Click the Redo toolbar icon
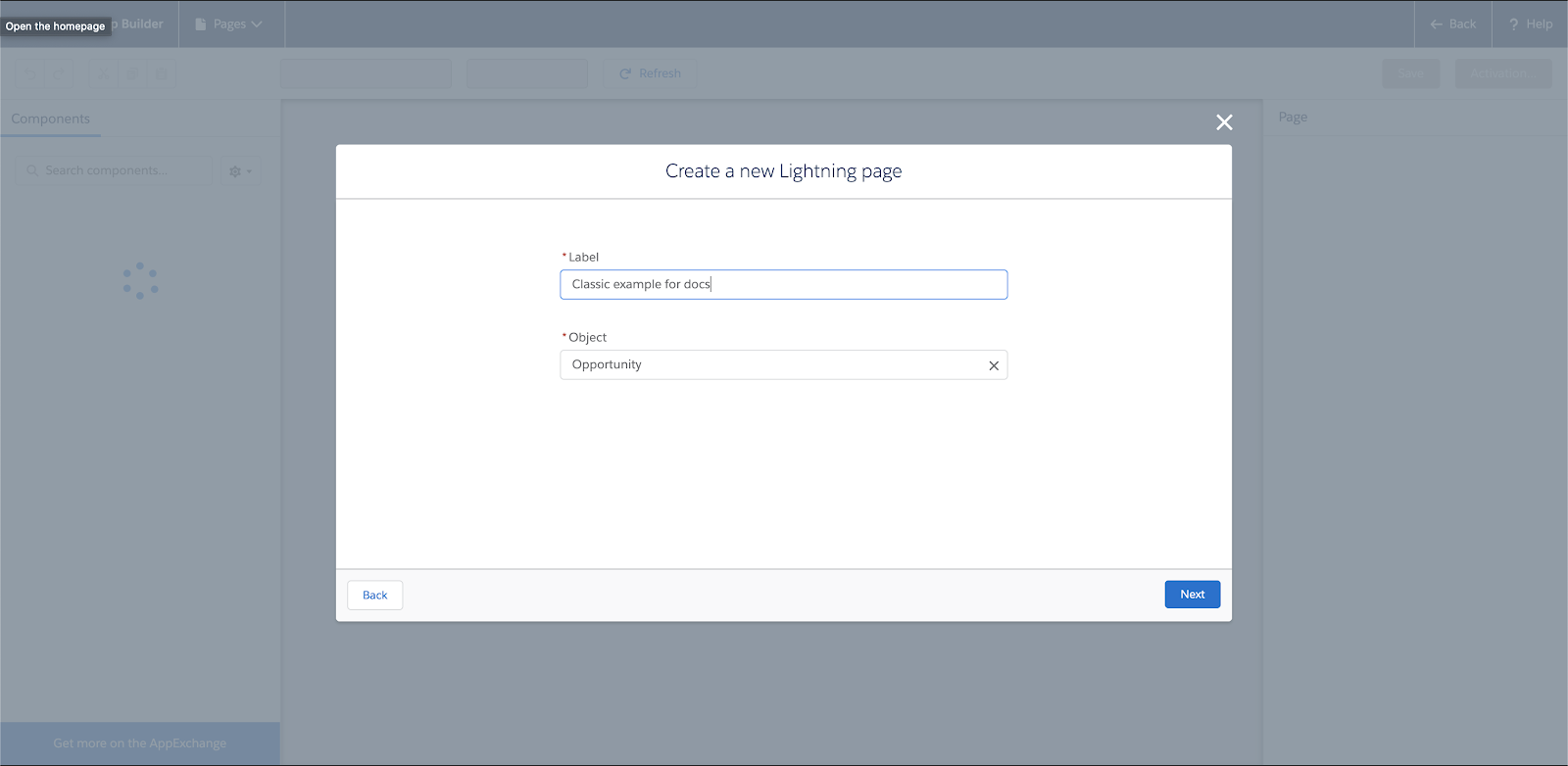This screenshot has height=766, width=1568. tap(59, 73)
